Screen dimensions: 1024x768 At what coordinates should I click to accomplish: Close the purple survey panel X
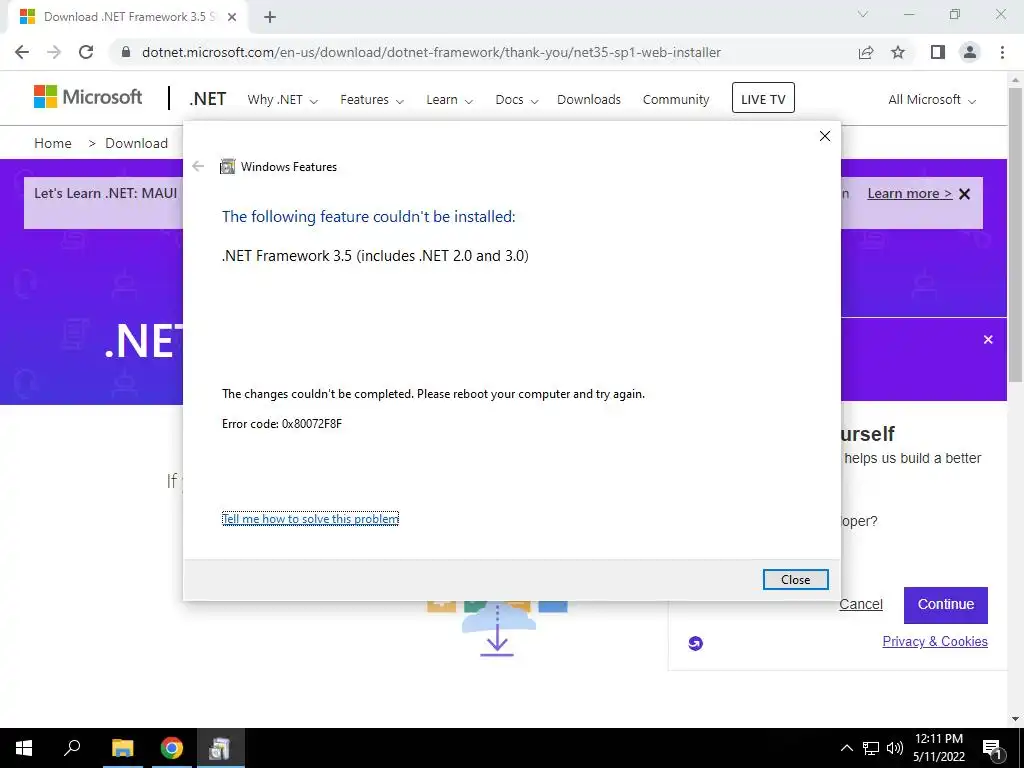(x=988, y=340)
